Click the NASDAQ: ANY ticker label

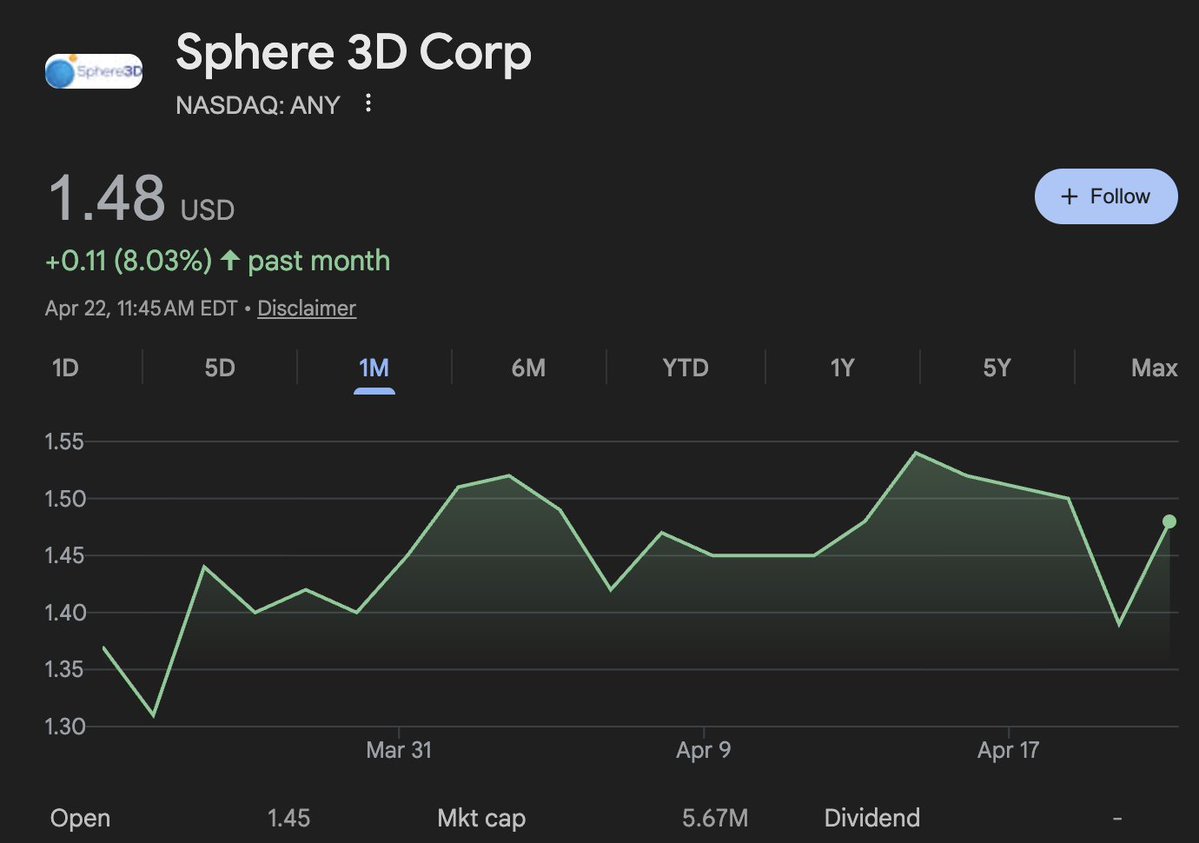(258, 105)
